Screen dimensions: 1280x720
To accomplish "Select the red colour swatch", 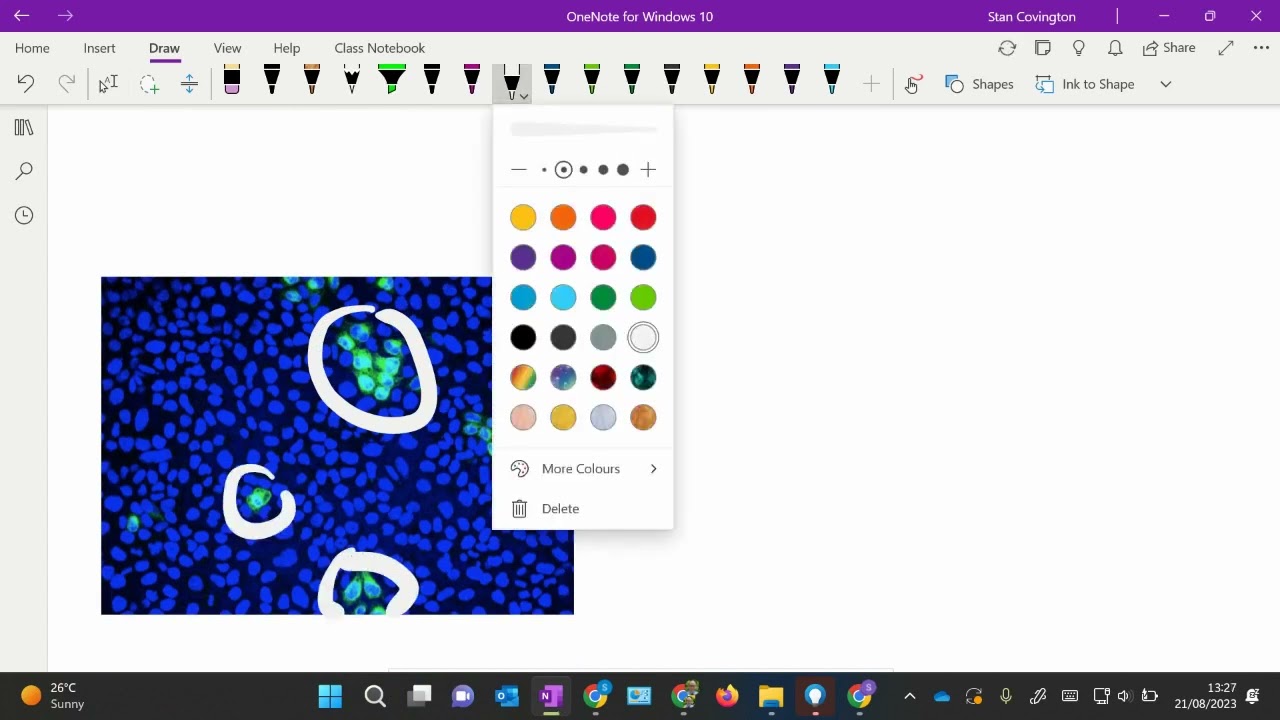I will point(643,217).
